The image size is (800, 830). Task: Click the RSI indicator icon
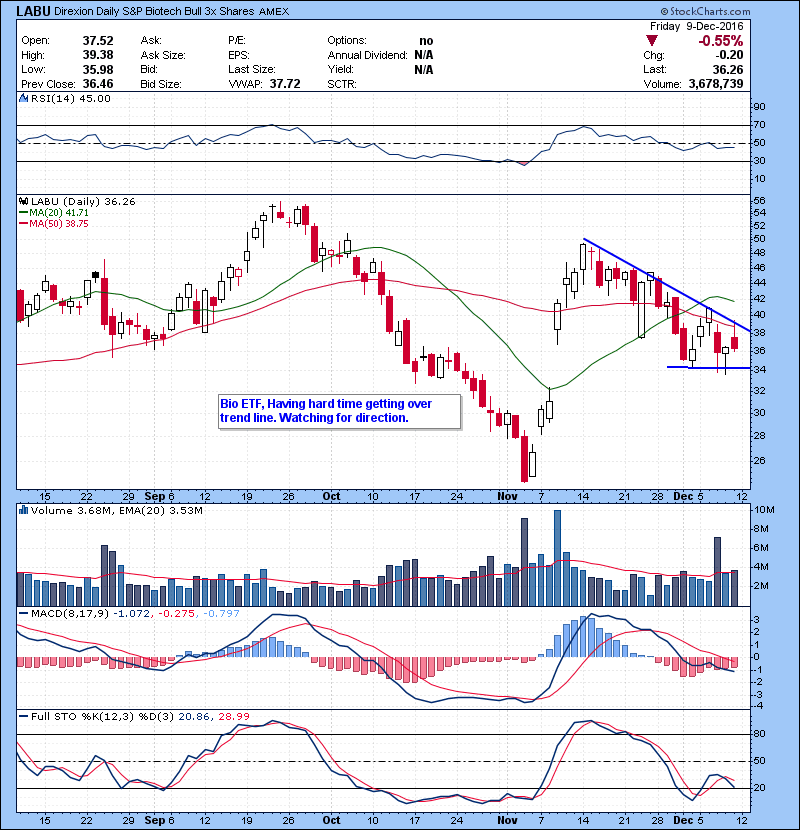point(23,98)
